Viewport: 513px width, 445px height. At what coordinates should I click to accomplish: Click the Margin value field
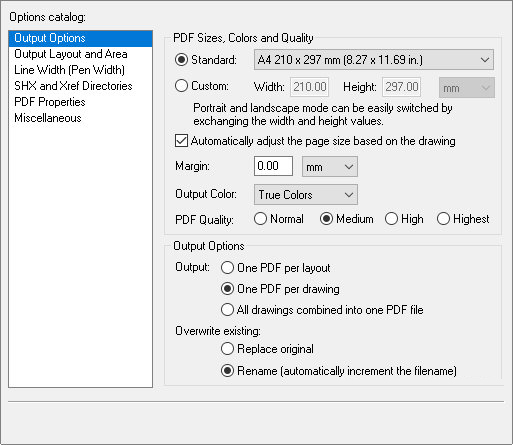(x=273, y=166)
